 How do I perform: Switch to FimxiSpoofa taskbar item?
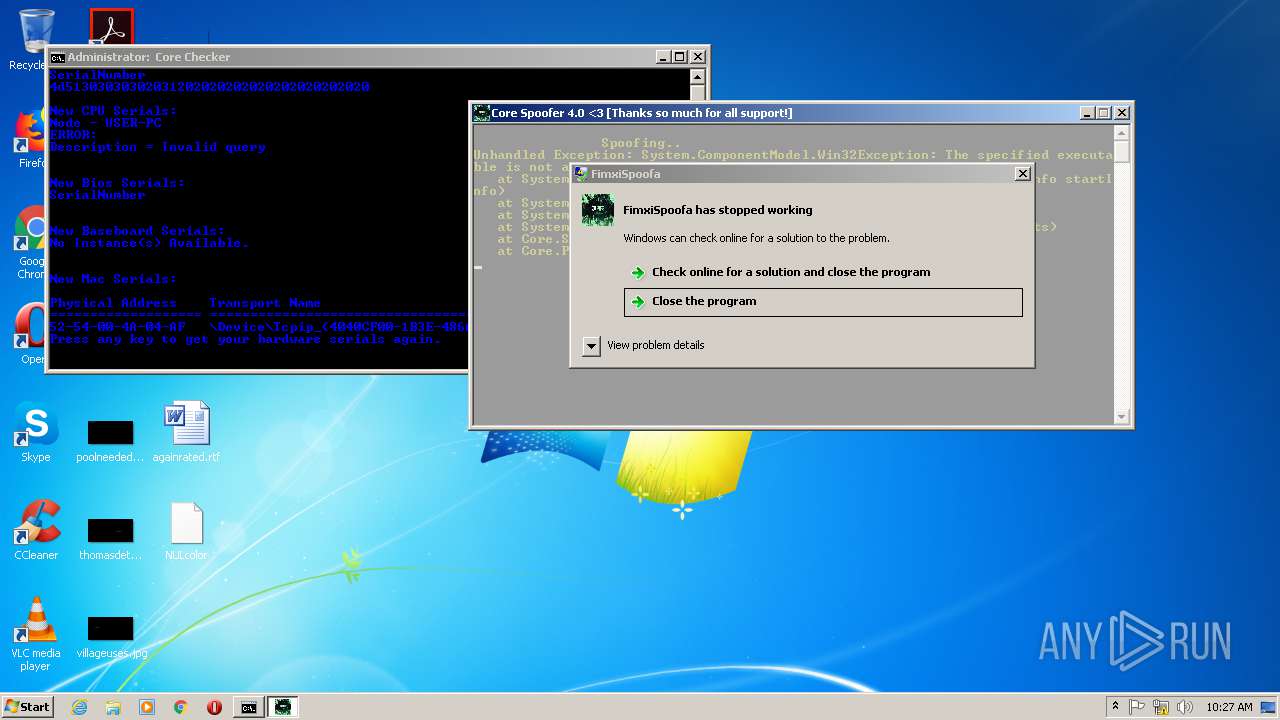tap(283, 707)
